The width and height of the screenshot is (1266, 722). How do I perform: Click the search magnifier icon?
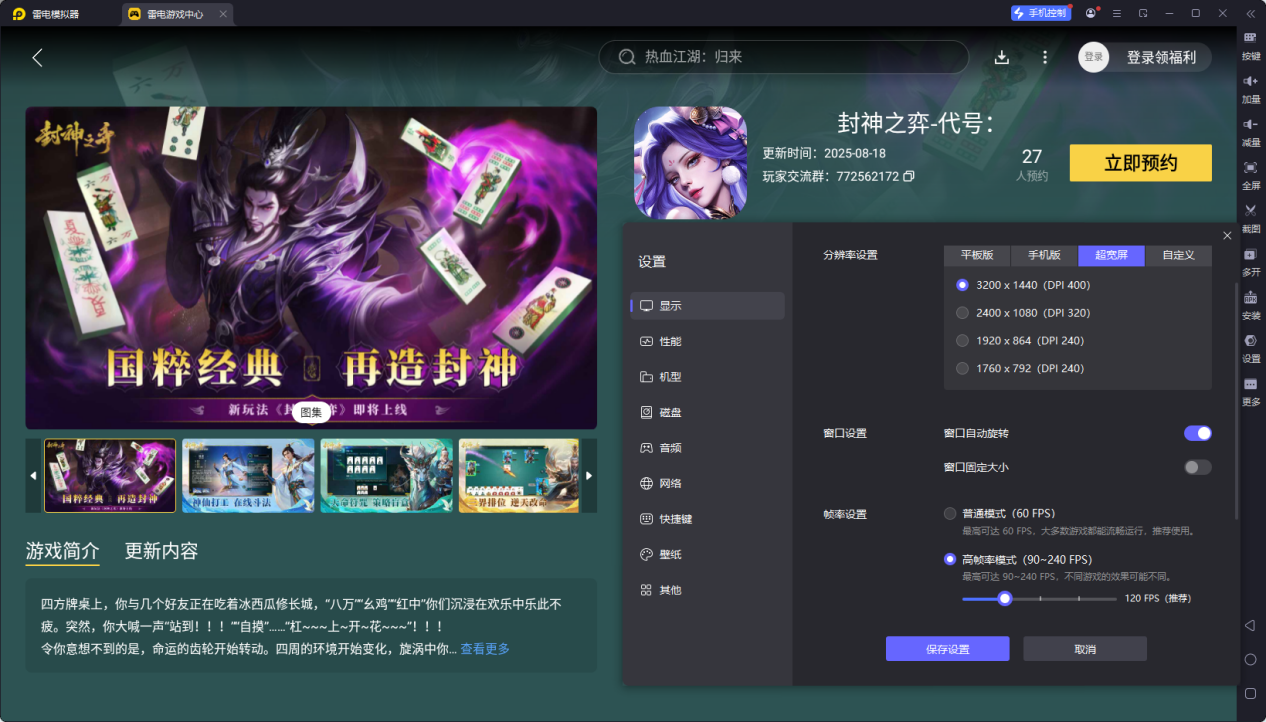tap(627, 57)
